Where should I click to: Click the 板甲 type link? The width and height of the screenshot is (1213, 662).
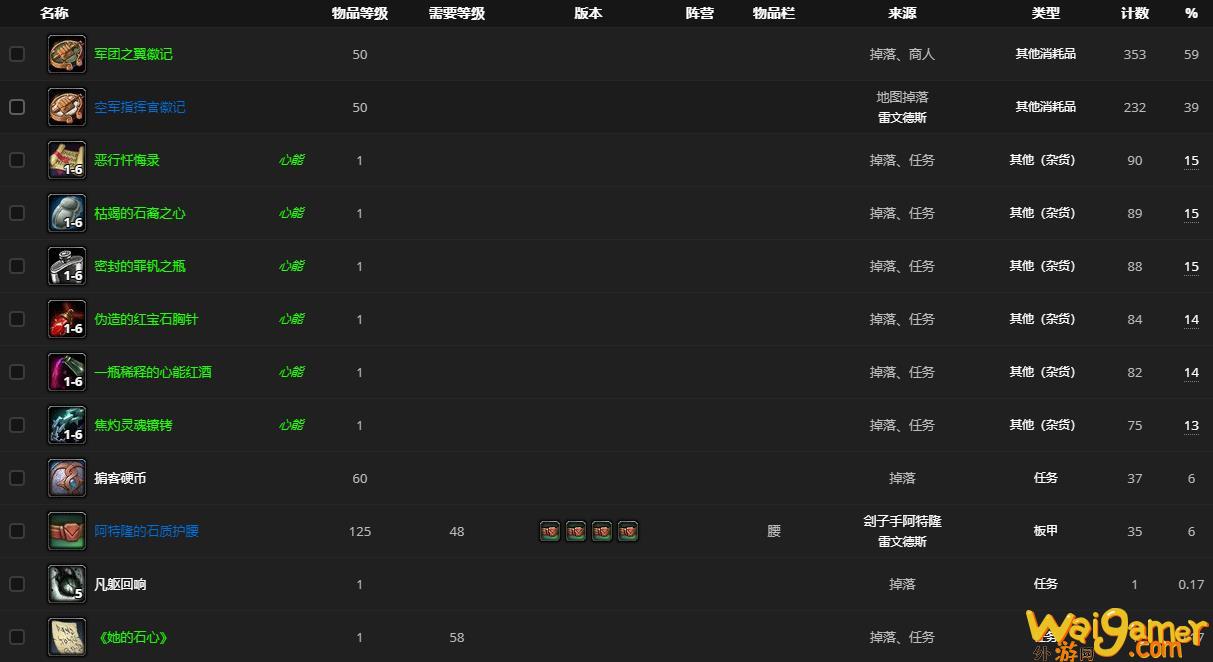click(x=1046, y=531)
